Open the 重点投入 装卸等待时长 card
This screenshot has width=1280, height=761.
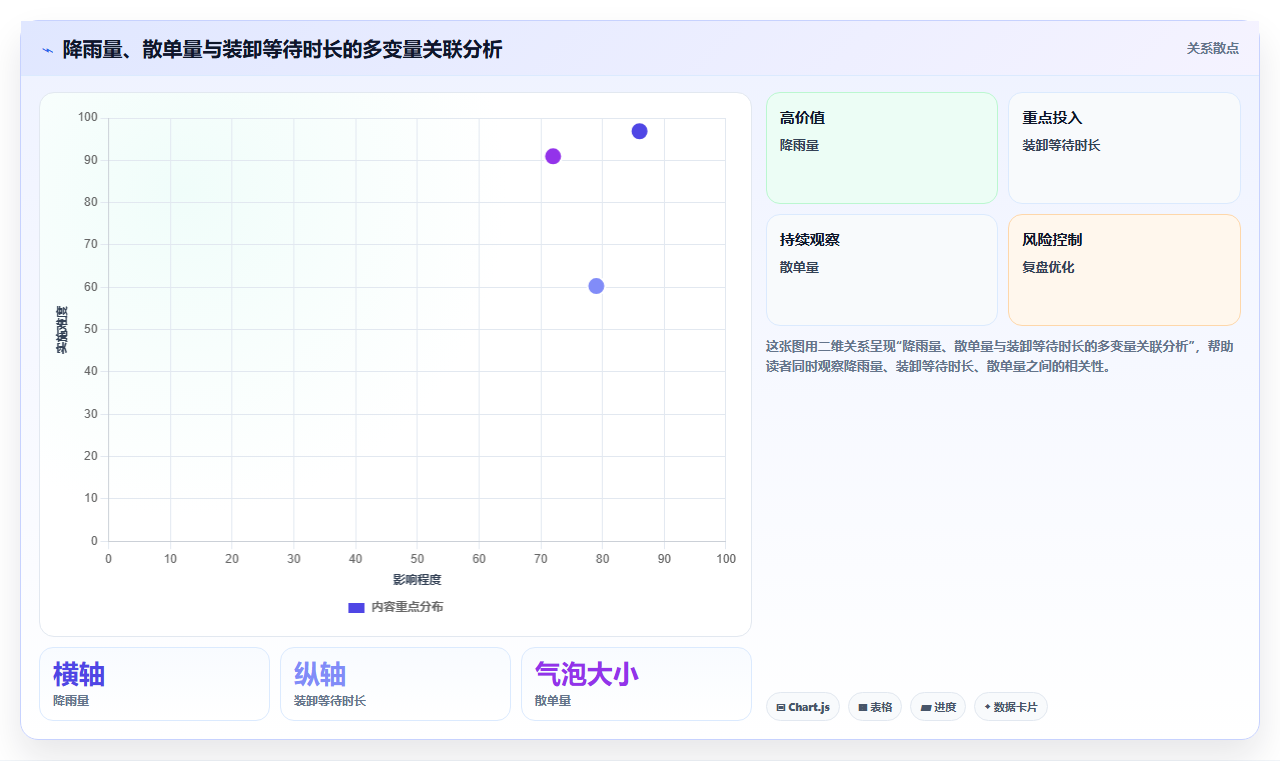pyautogui.click(x=1124, y=148)
